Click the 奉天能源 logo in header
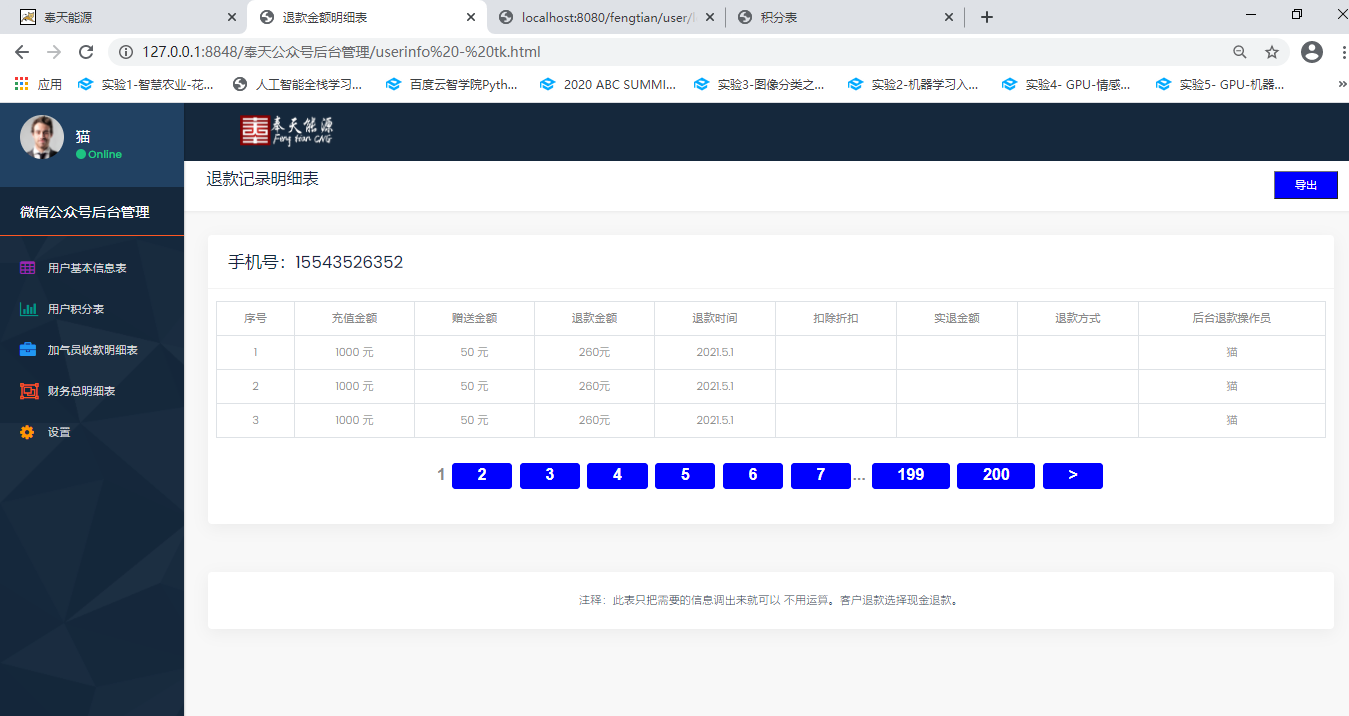Screen dimensions: 1349x716 (286, 131)
